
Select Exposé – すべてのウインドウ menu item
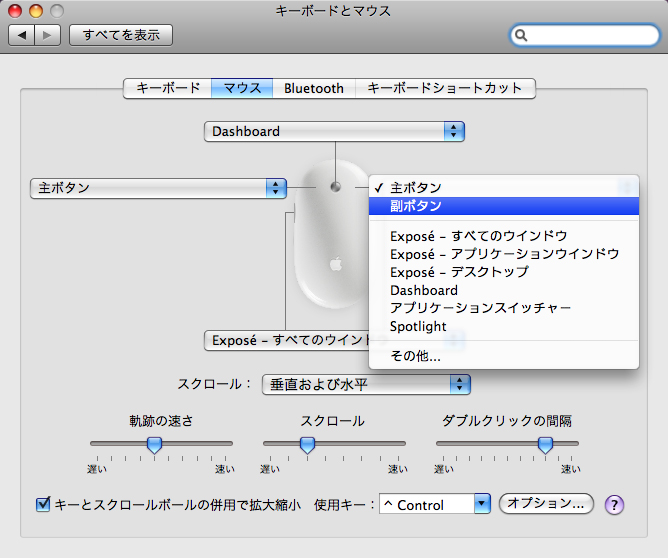click(504, 236)
